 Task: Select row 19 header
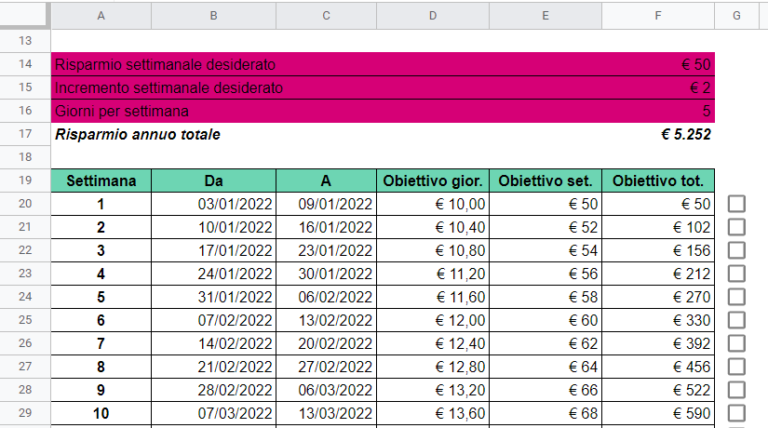pyautogui.click(x=25, y=181)
